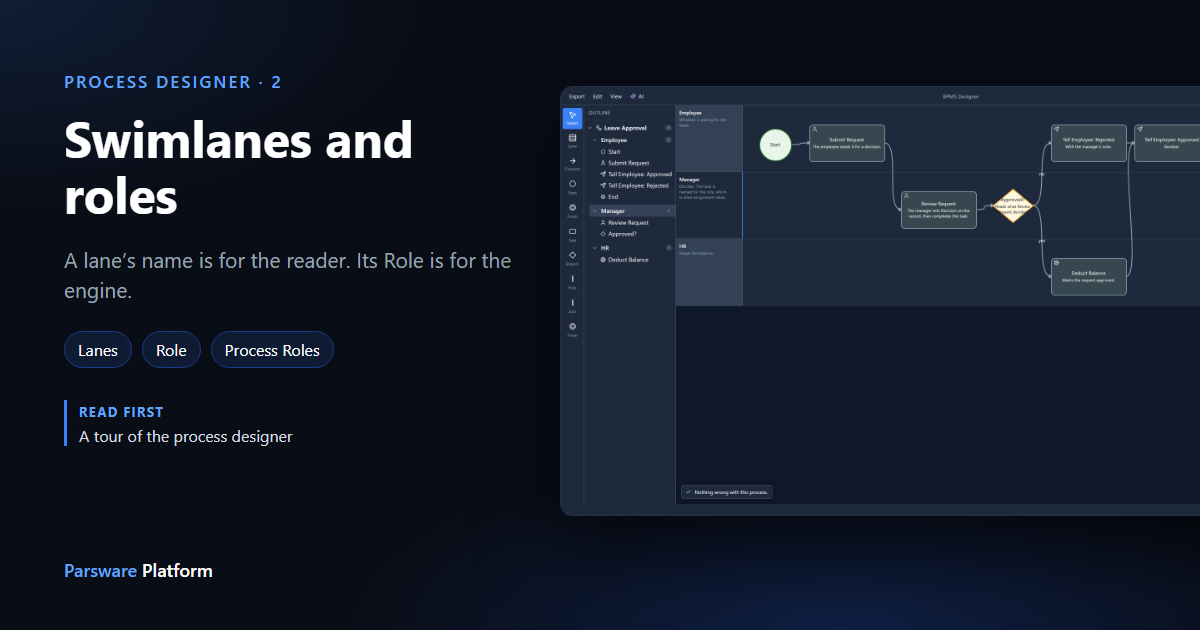Open the Export menu
Screen dimensions: 1200x630
[x=577, y=96]
